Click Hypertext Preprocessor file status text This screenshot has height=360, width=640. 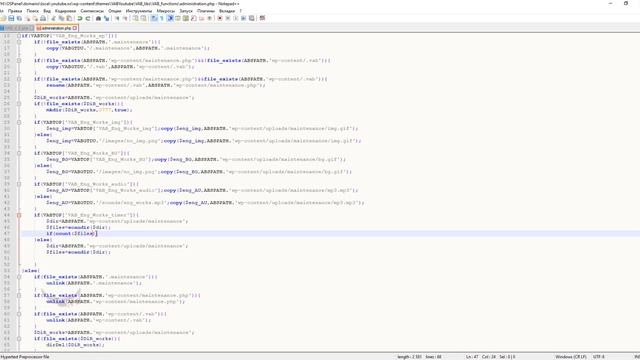pos(25,357)
